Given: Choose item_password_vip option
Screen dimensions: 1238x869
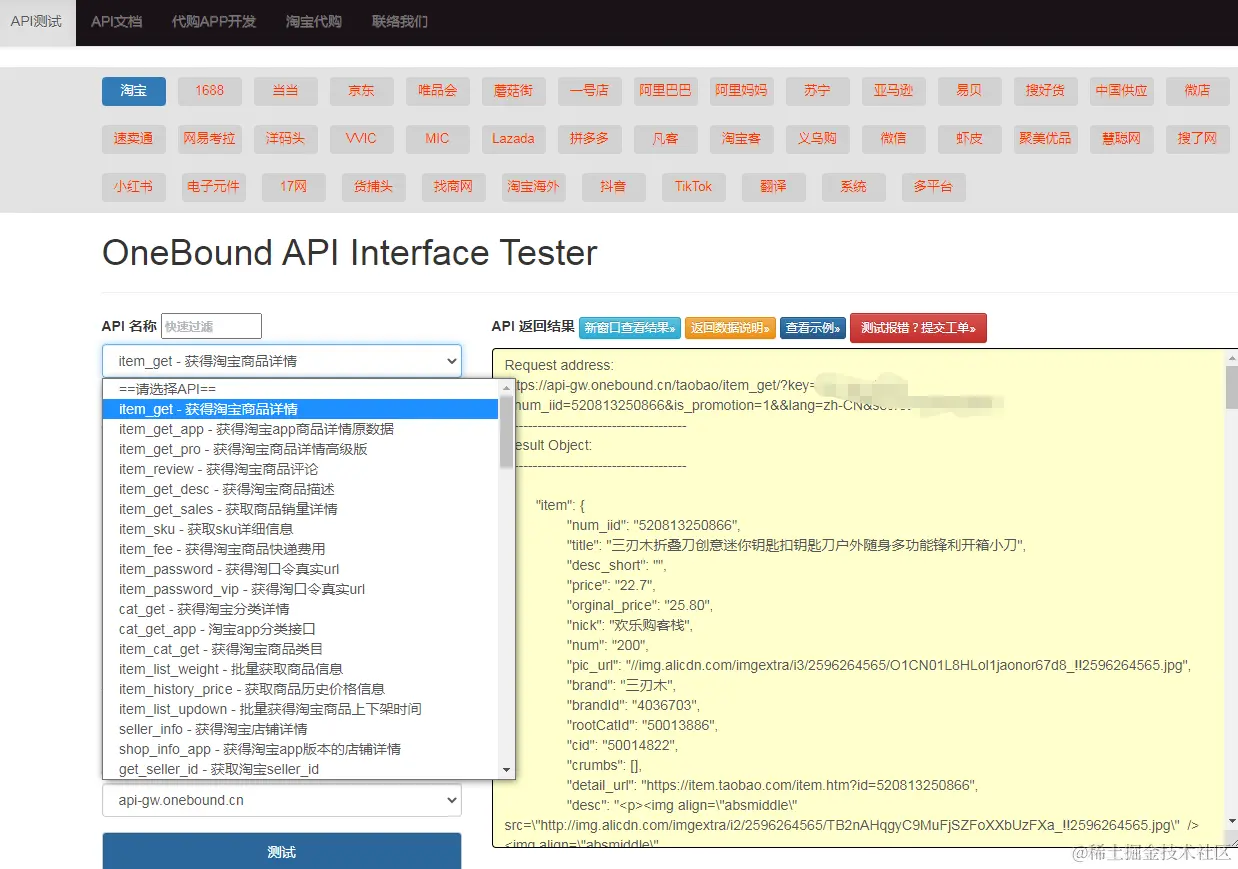Looking at the screenshot, I should pos(301,589).
